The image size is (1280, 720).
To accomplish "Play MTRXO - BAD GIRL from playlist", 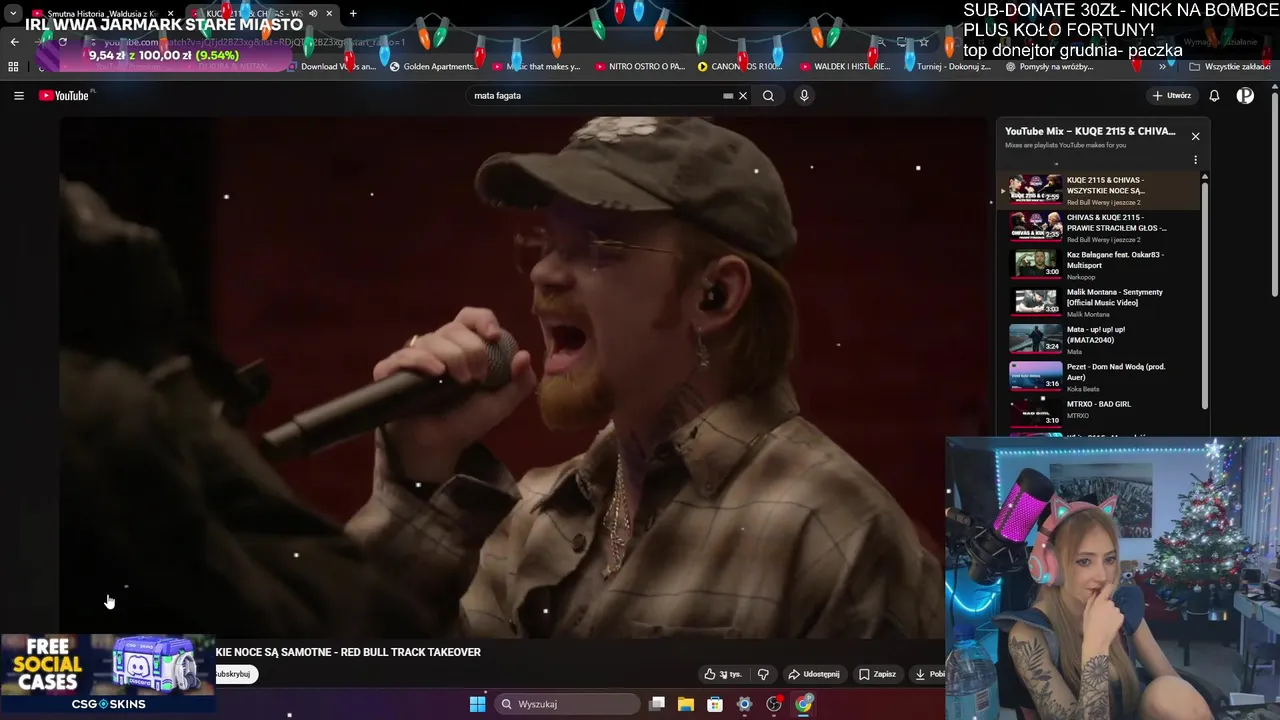I will point(1100,413).
